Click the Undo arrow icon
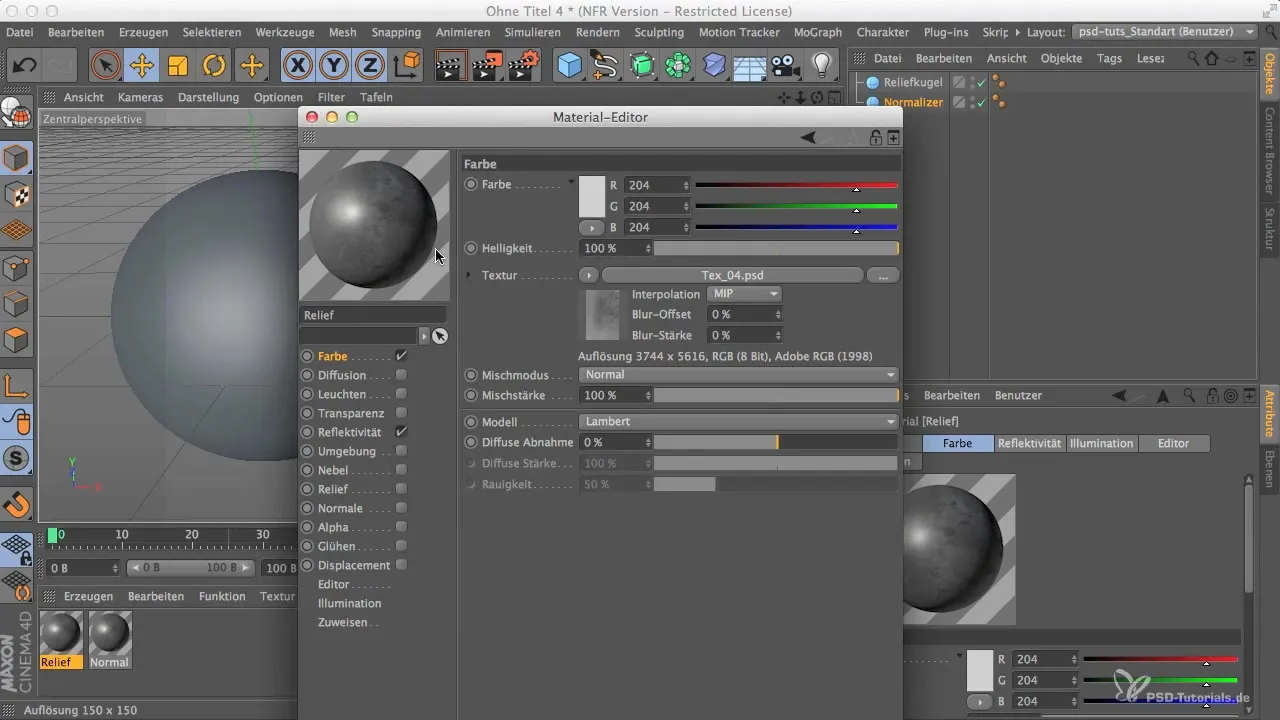The height and width of the screenshot is (720, 1280). 25,66
